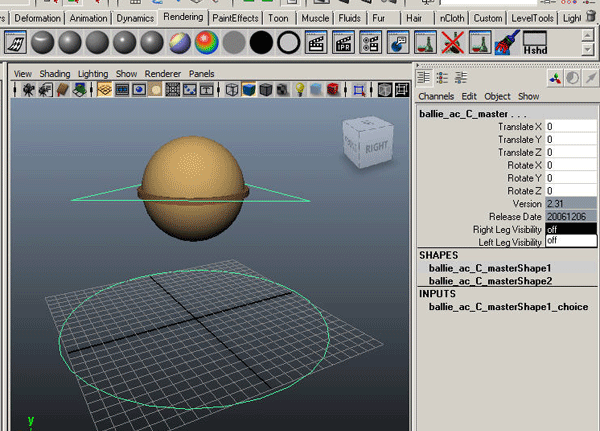Click the Select Camera viewport icon
Image resolution: width=600 pixels, height=431 pixels.
28,90
